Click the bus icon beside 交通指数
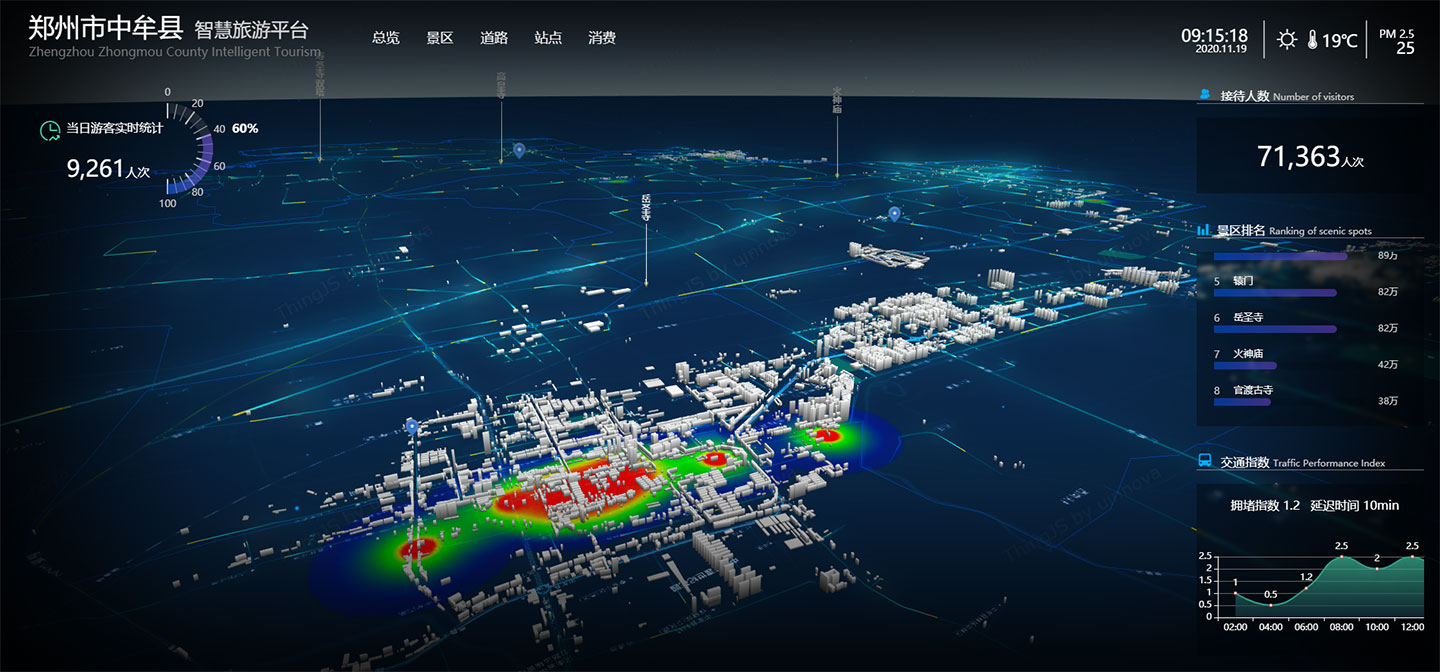 1205,462
